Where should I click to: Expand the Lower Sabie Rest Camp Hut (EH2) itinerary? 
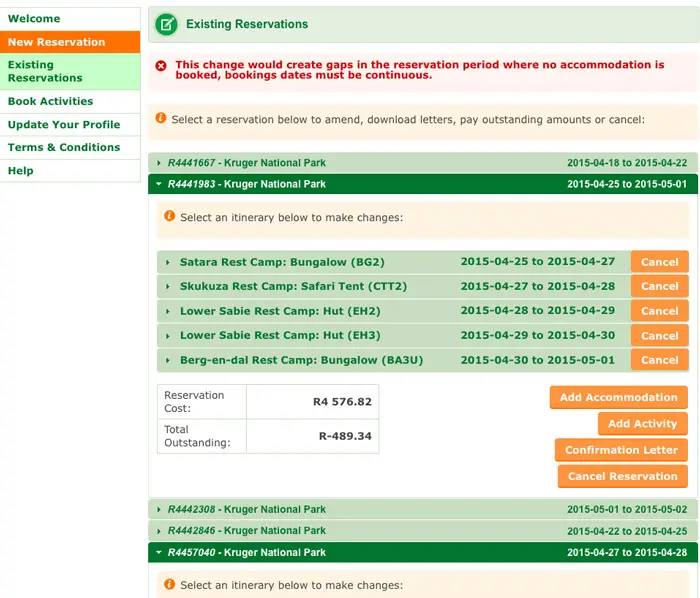394,311
